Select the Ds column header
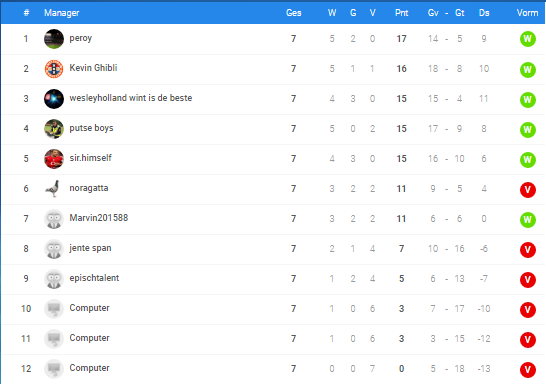Screen dimensions: 546x384 click(484, 13)
